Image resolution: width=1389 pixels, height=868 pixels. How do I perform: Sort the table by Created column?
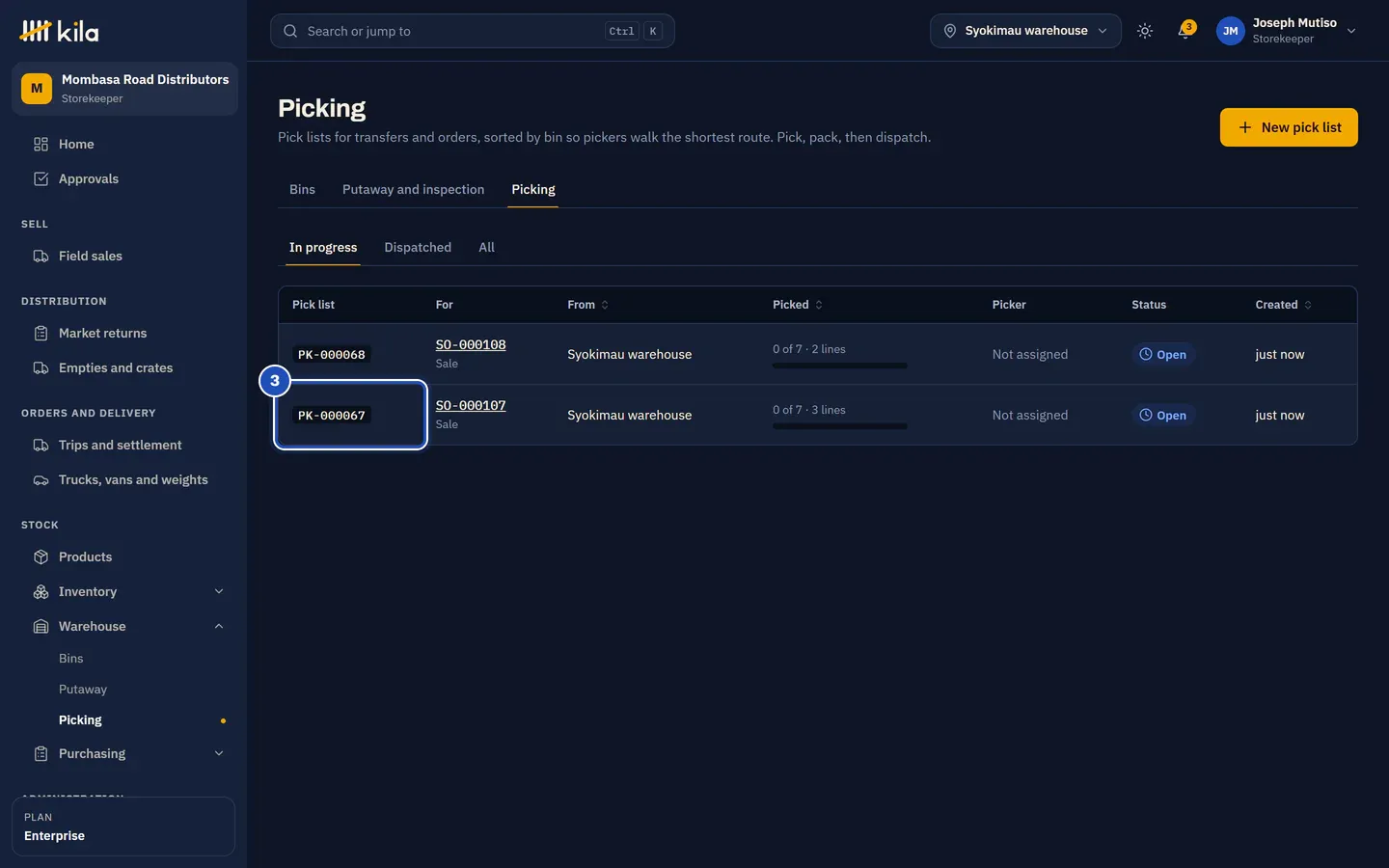click(x=1284, y=305)
